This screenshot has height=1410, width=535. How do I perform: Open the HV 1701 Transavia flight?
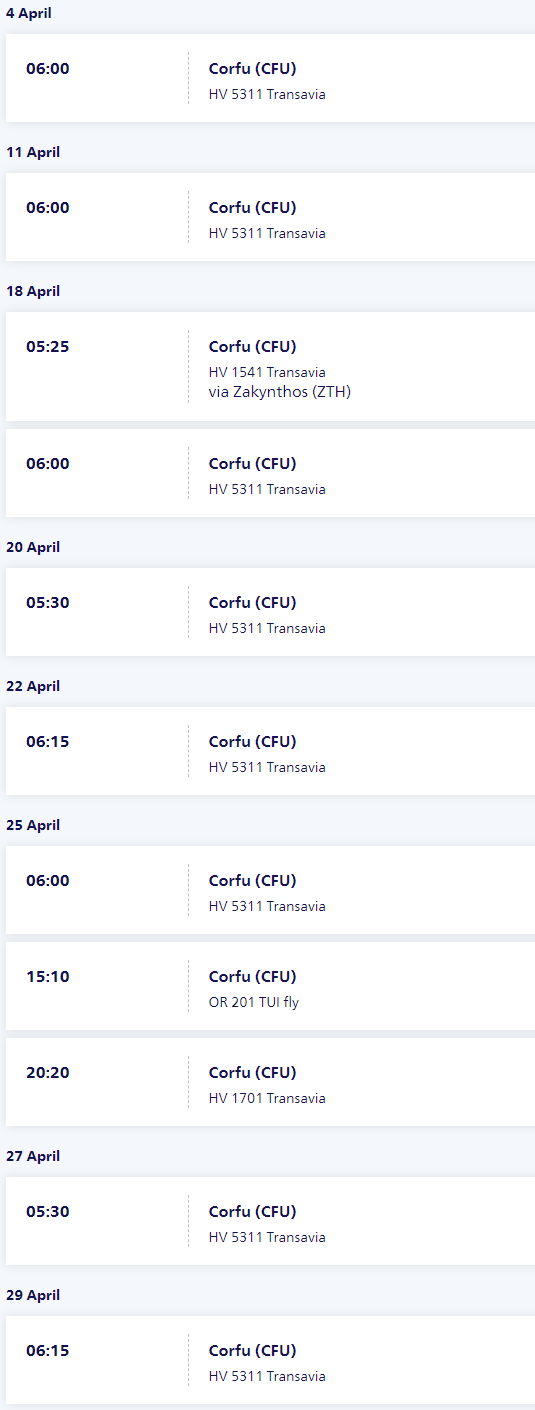pos(270,1082)
